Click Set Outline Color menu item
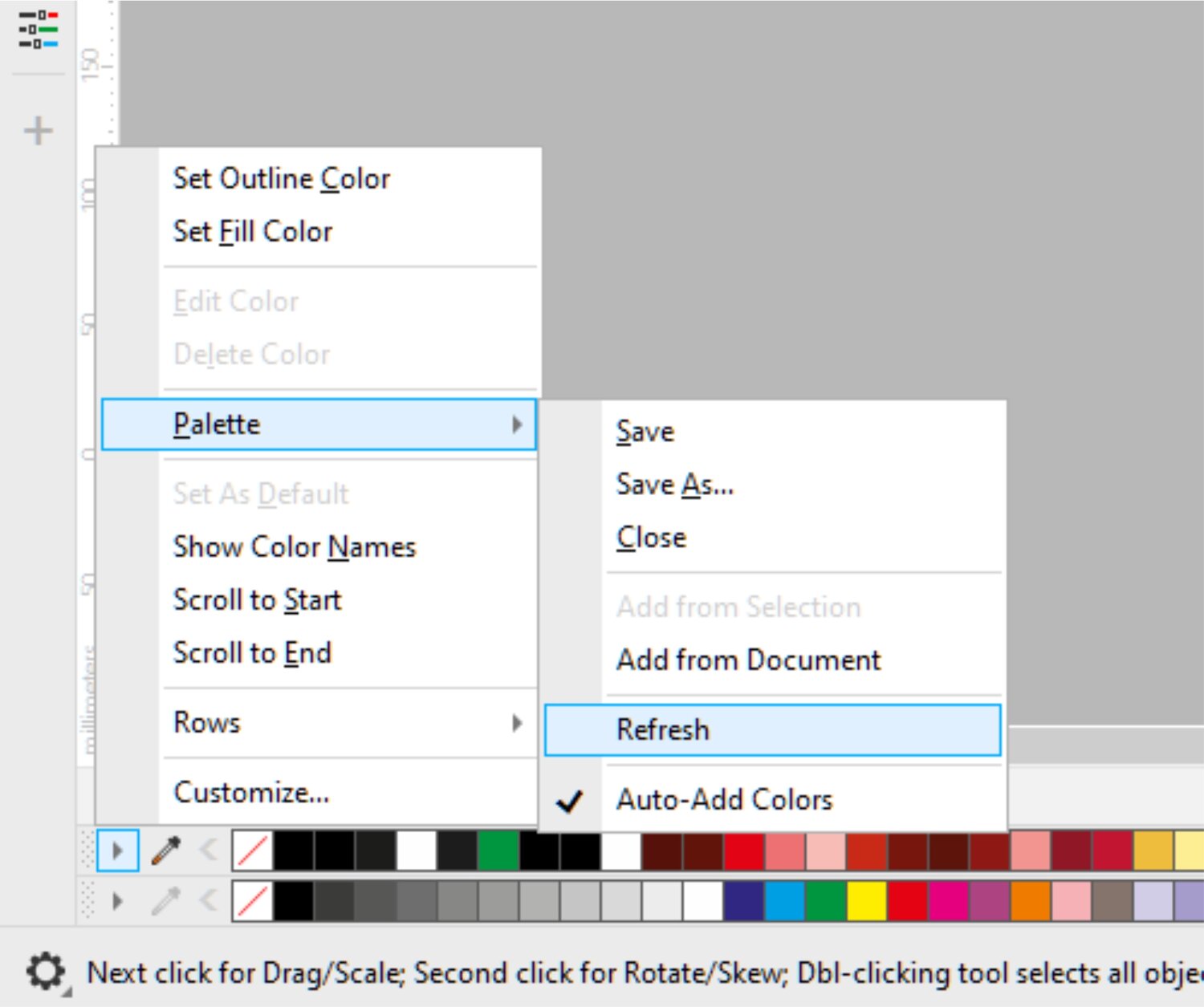The image size is (1204, 1007). [282, 178]
